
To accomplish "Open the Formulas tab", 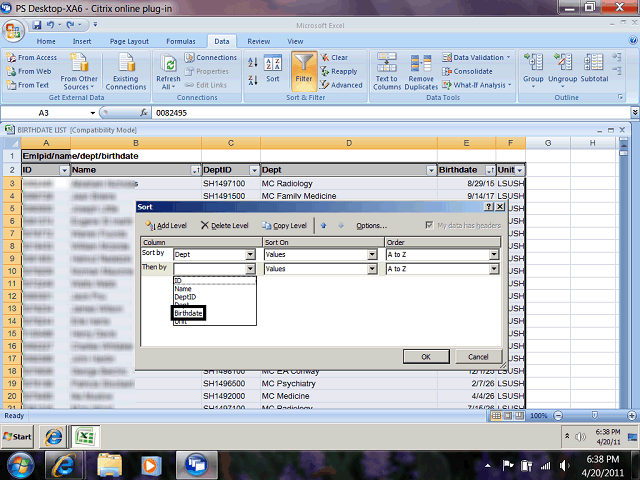I will coord(181,41).
